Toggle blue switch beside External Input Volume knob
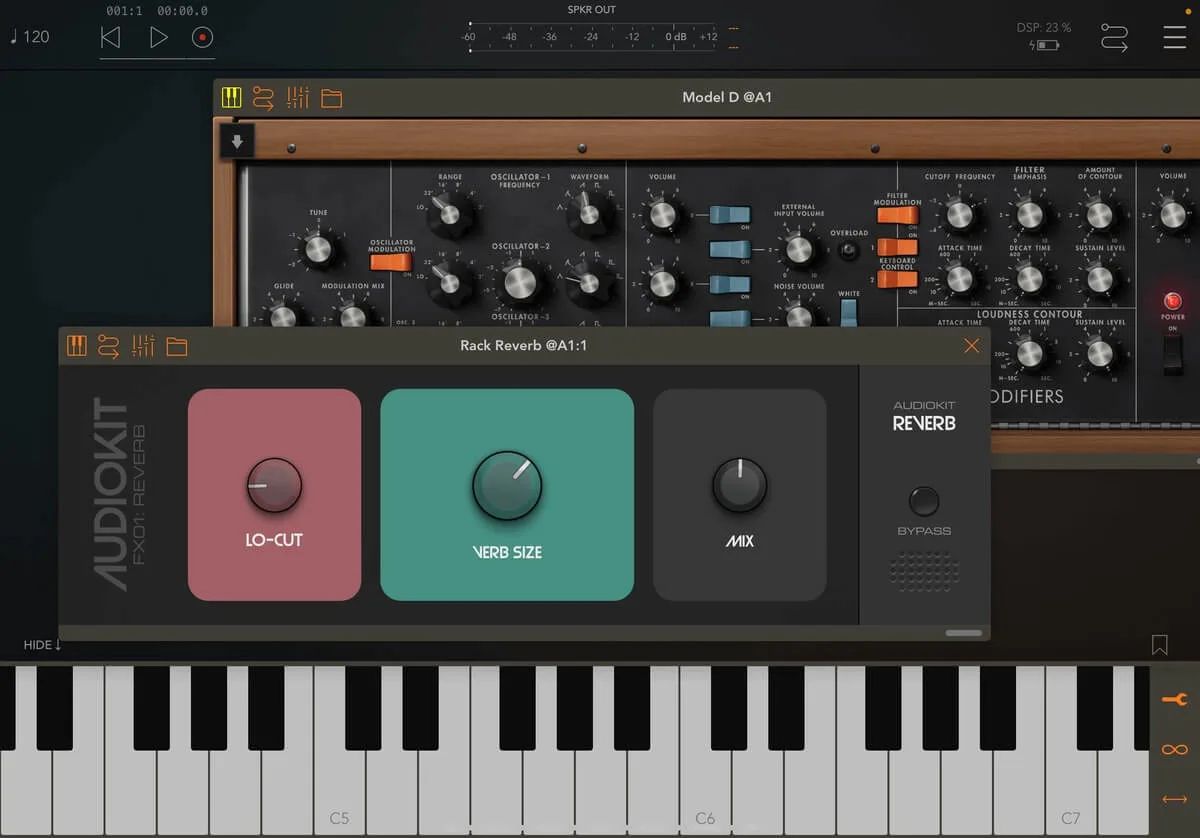This screenshot has height=838, width=1200. click(x=729, y=249)
